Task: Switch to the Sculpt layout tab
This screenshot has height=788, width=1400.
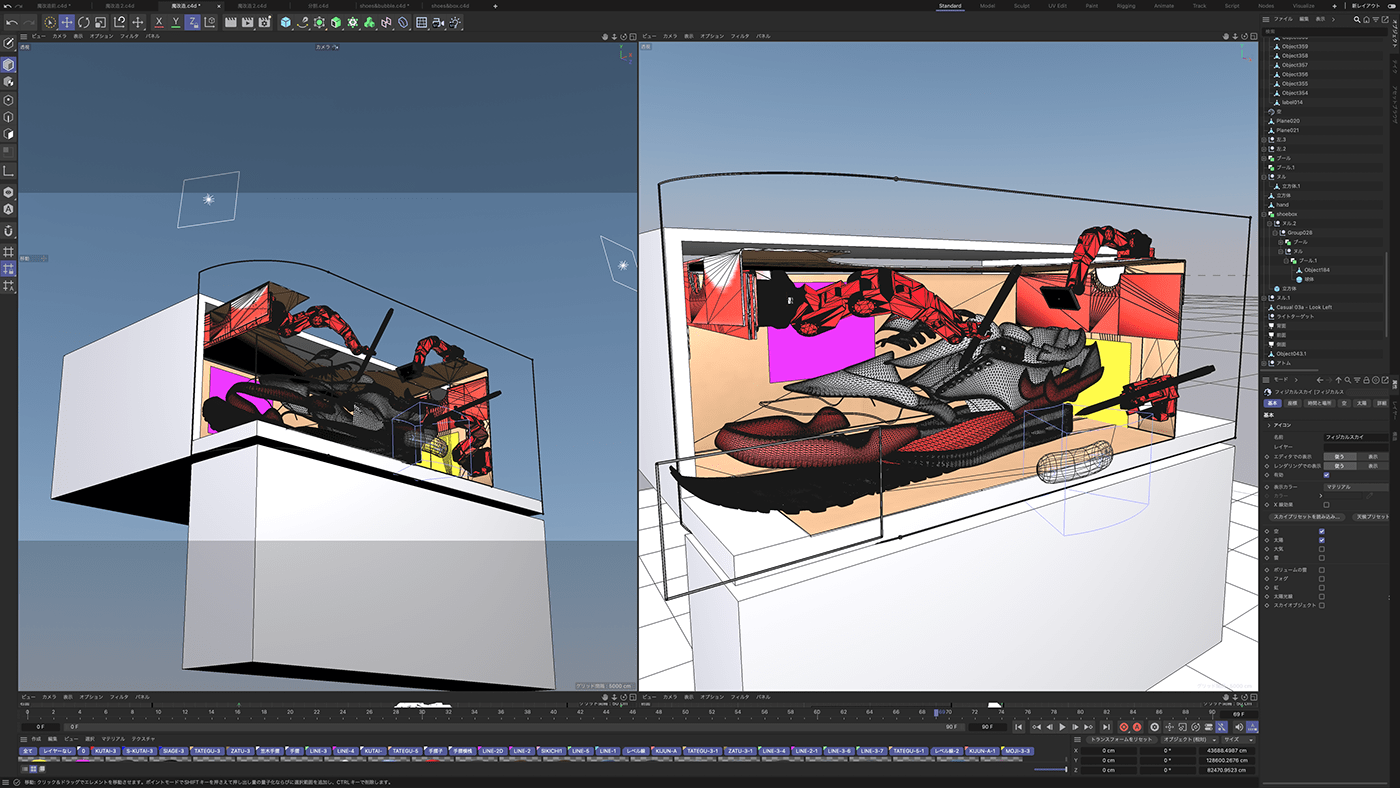Action: click(x=1021, y=5)
